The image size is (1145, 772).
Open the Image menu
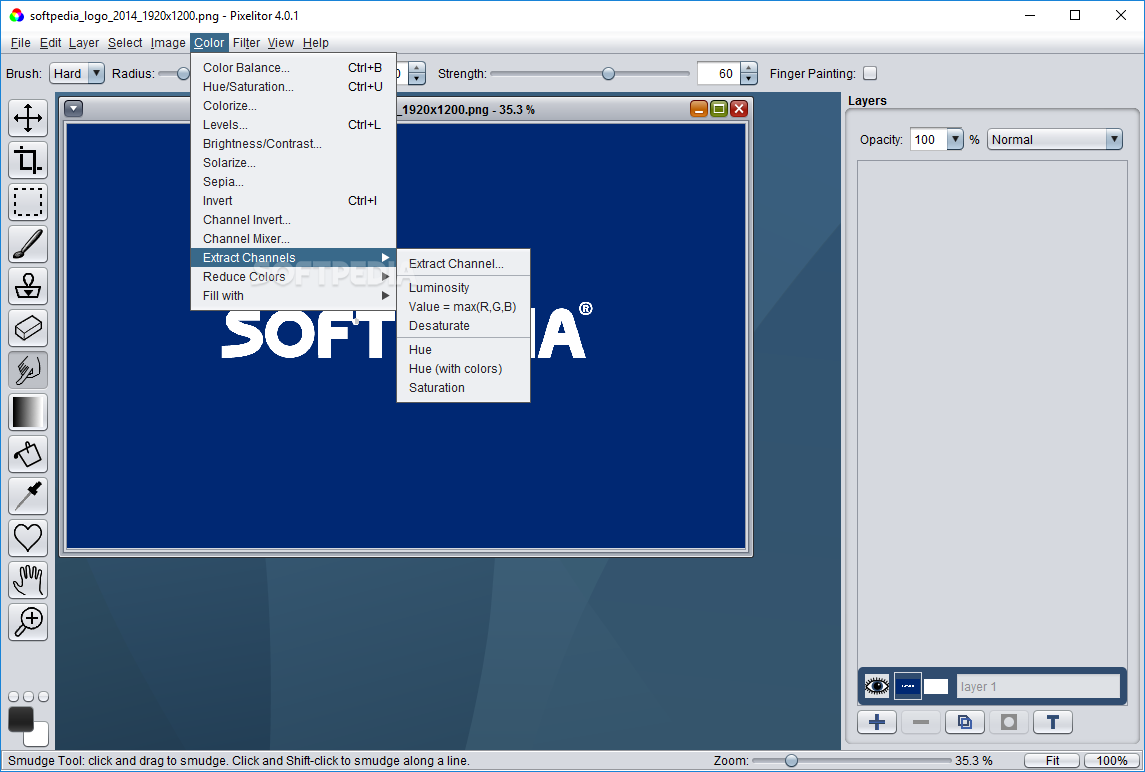point(168,42)
